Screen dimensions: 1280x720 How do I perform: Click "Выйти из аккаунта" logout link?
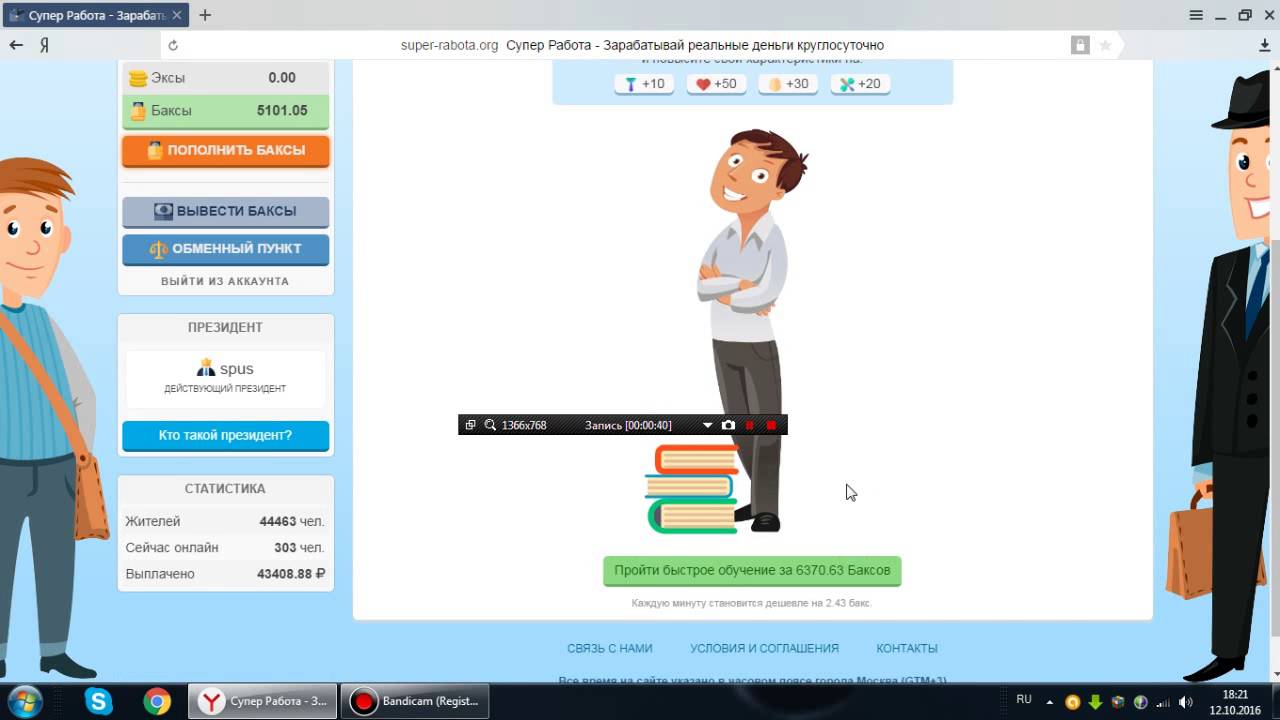(225, 281)
